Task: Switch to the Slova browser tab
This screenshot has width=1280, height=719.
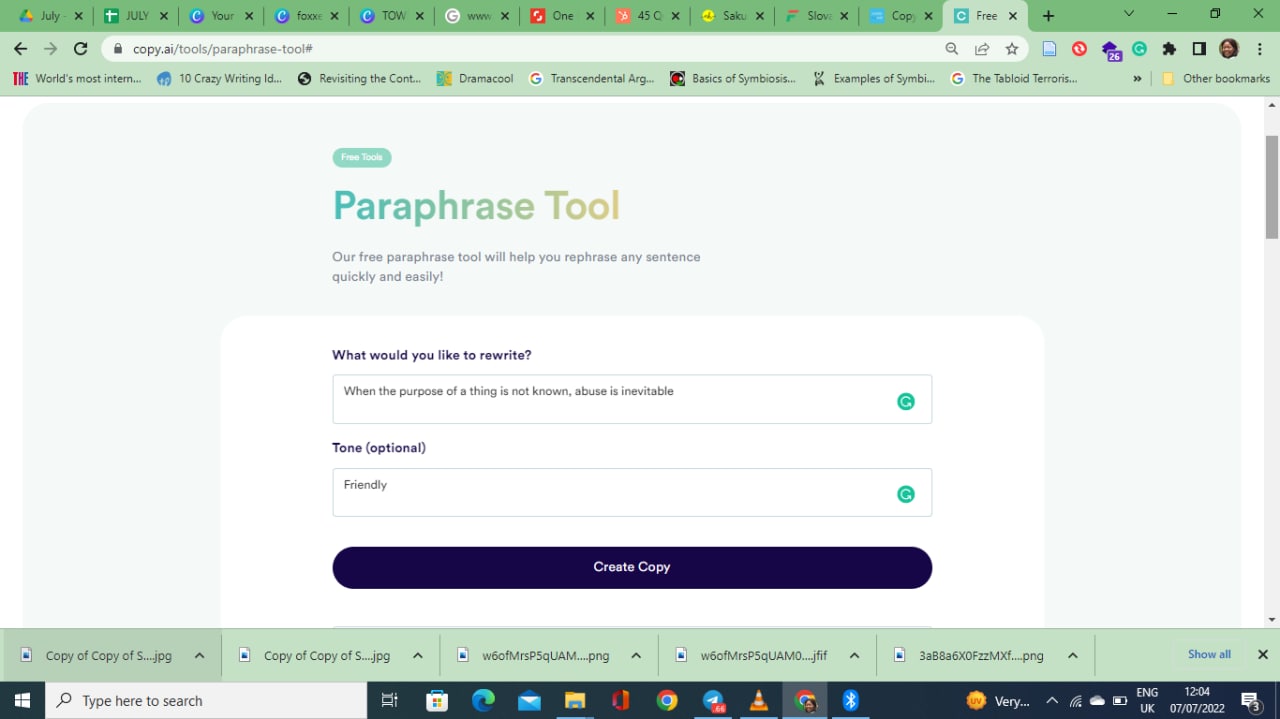Action: click(812, 16)
